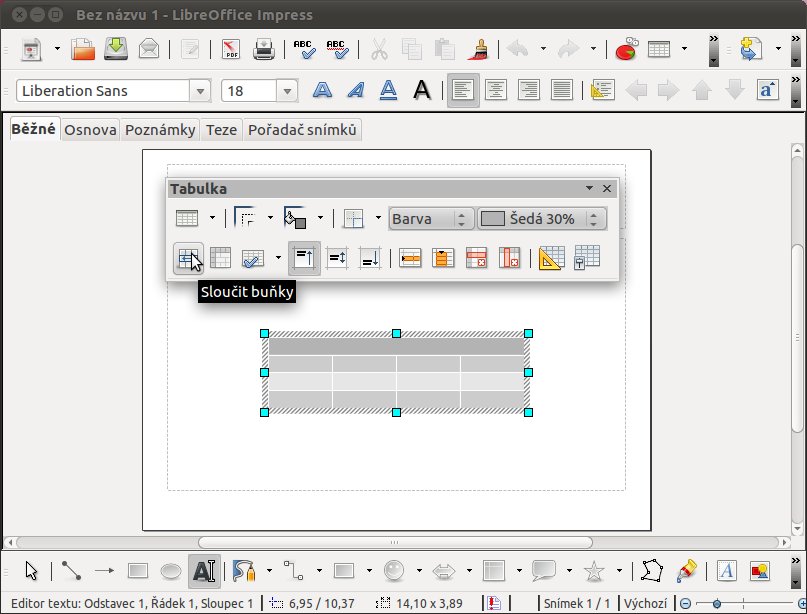The height and width of the screenshot is (614, 807).
Task: Click the font name field Liberation Sans
Action: [x=103, y=91]
